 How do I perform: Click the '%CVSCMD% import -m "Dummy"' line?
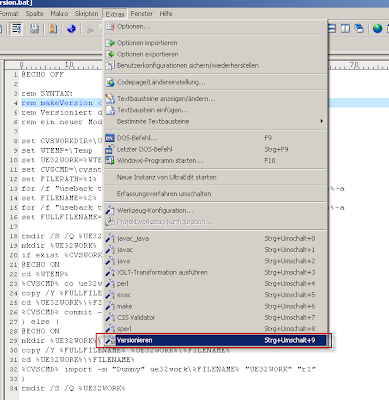pyautogui.click(x=168, y=369)
